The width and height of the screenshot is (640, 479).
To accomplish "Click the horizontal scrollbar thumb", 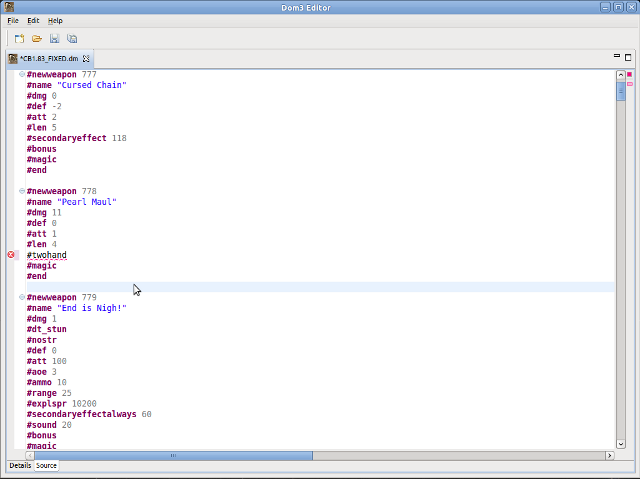I will [x=172, y=455].
